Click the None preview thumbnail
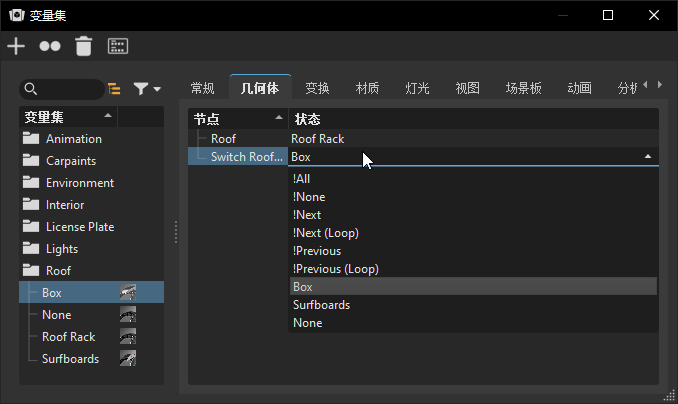 (x=128, y=314)
